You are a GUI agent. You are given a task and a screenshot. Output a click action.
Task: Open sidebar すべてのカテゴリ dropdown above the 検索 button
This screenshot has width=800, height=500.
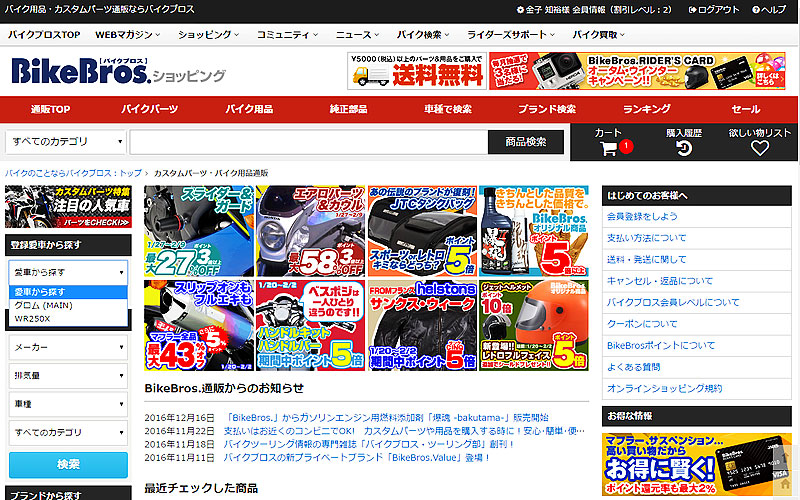tap(68, 433)
